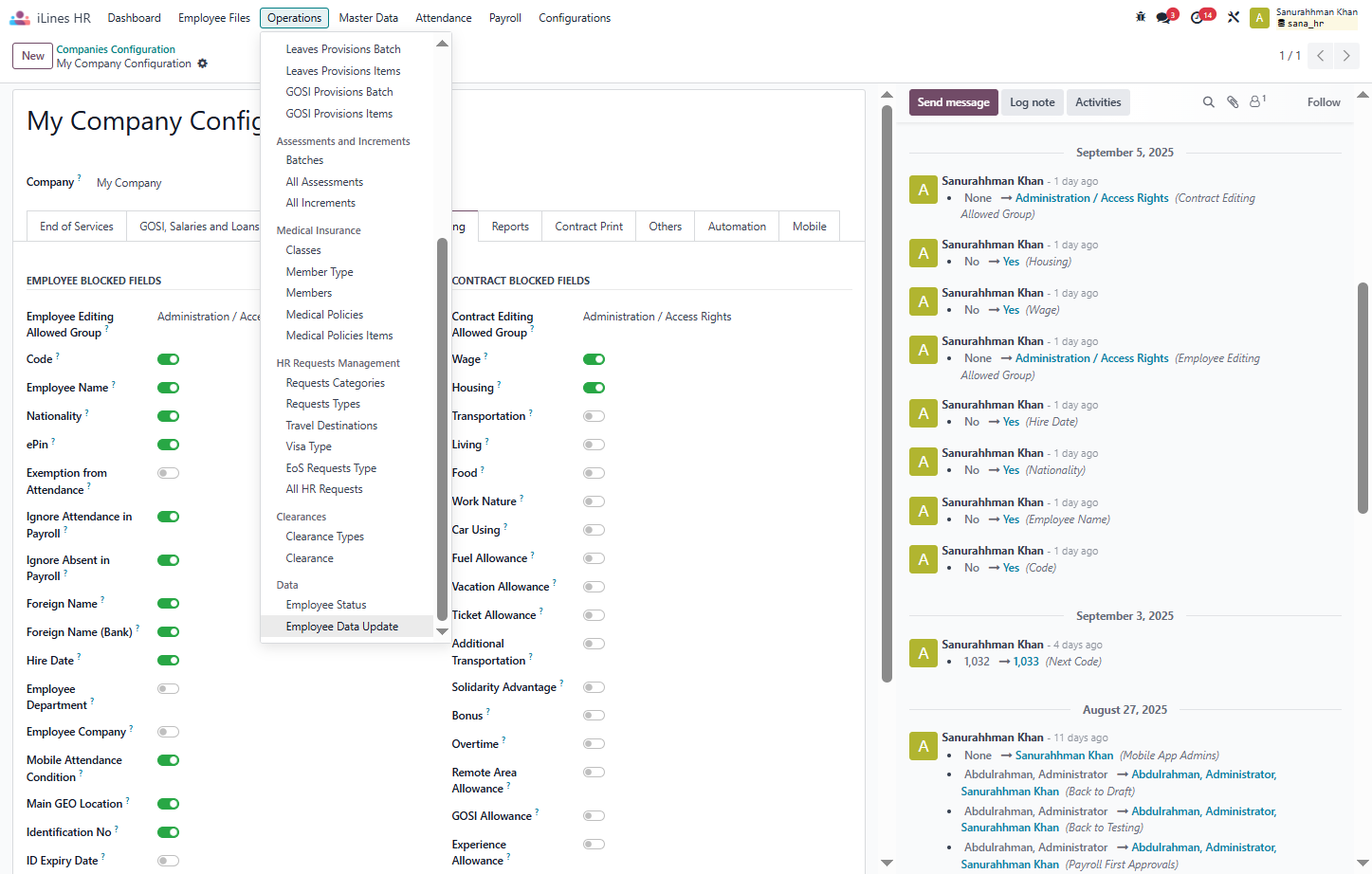Viewport: 1372px width, 874px height.
Task: Enable the Transportation toggle
Action: click(594, 416)
